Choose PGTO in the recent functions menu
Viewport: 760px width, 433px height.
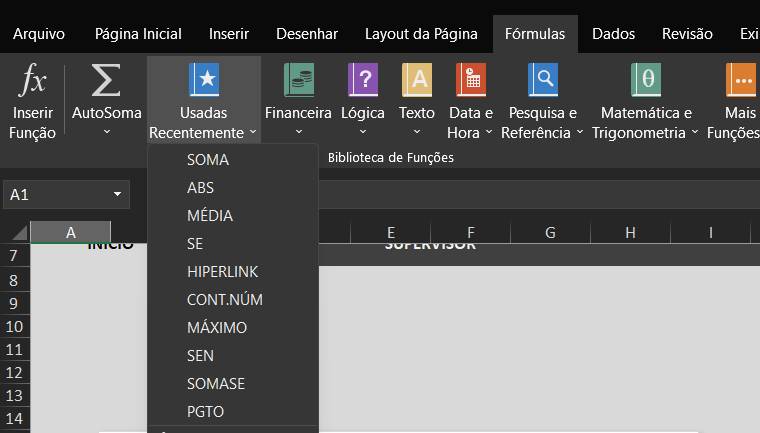point(233,412)
